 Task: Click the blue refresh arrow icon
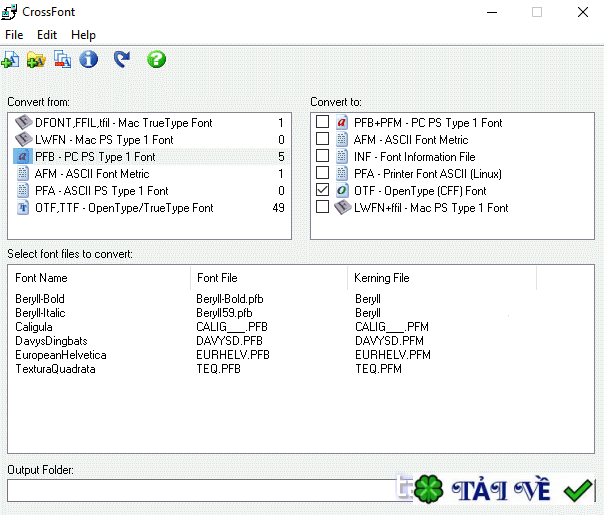122,60
